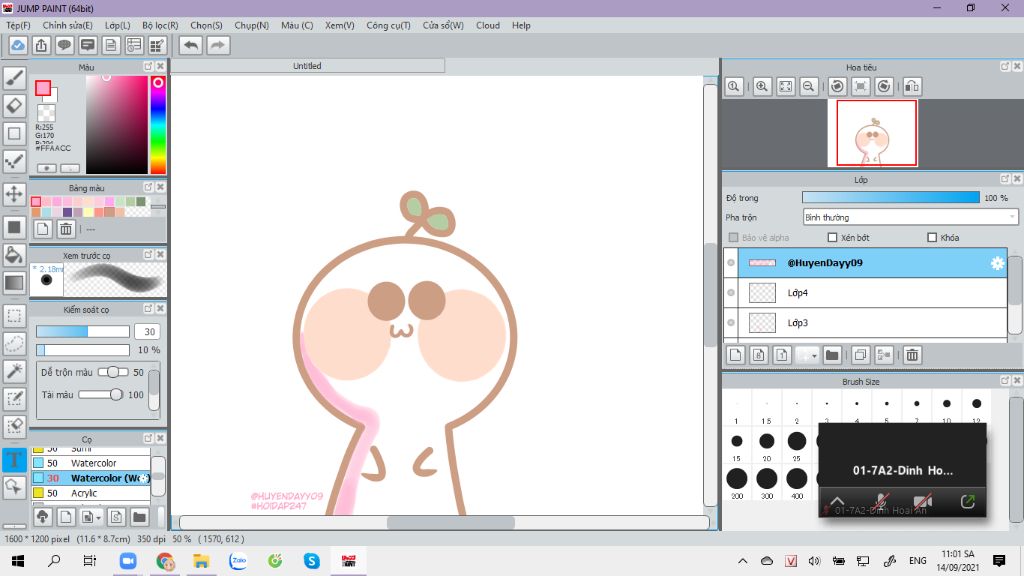This screenshot has width=1024, height=576.
Task: Open Zoom app in Windows taskbar
Action: click(x=128, y=561)
